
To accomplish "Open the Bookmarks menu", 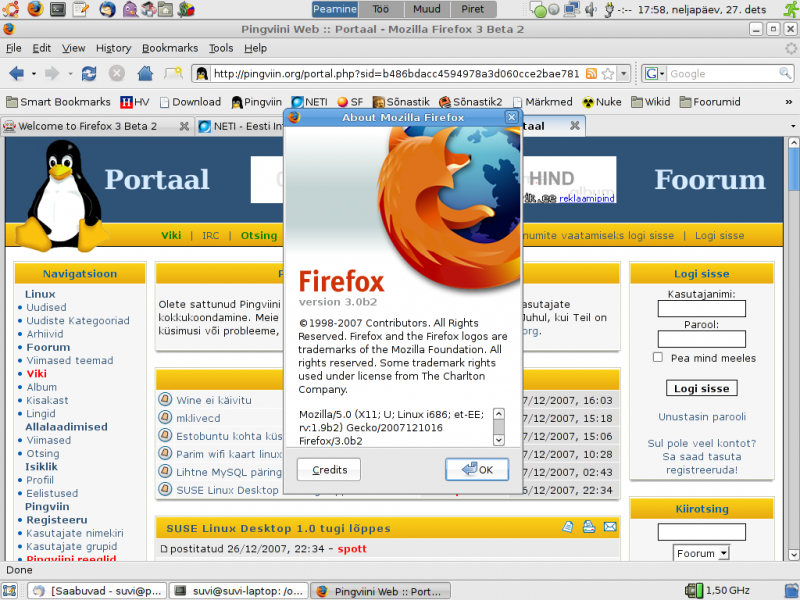I will 170,48.
